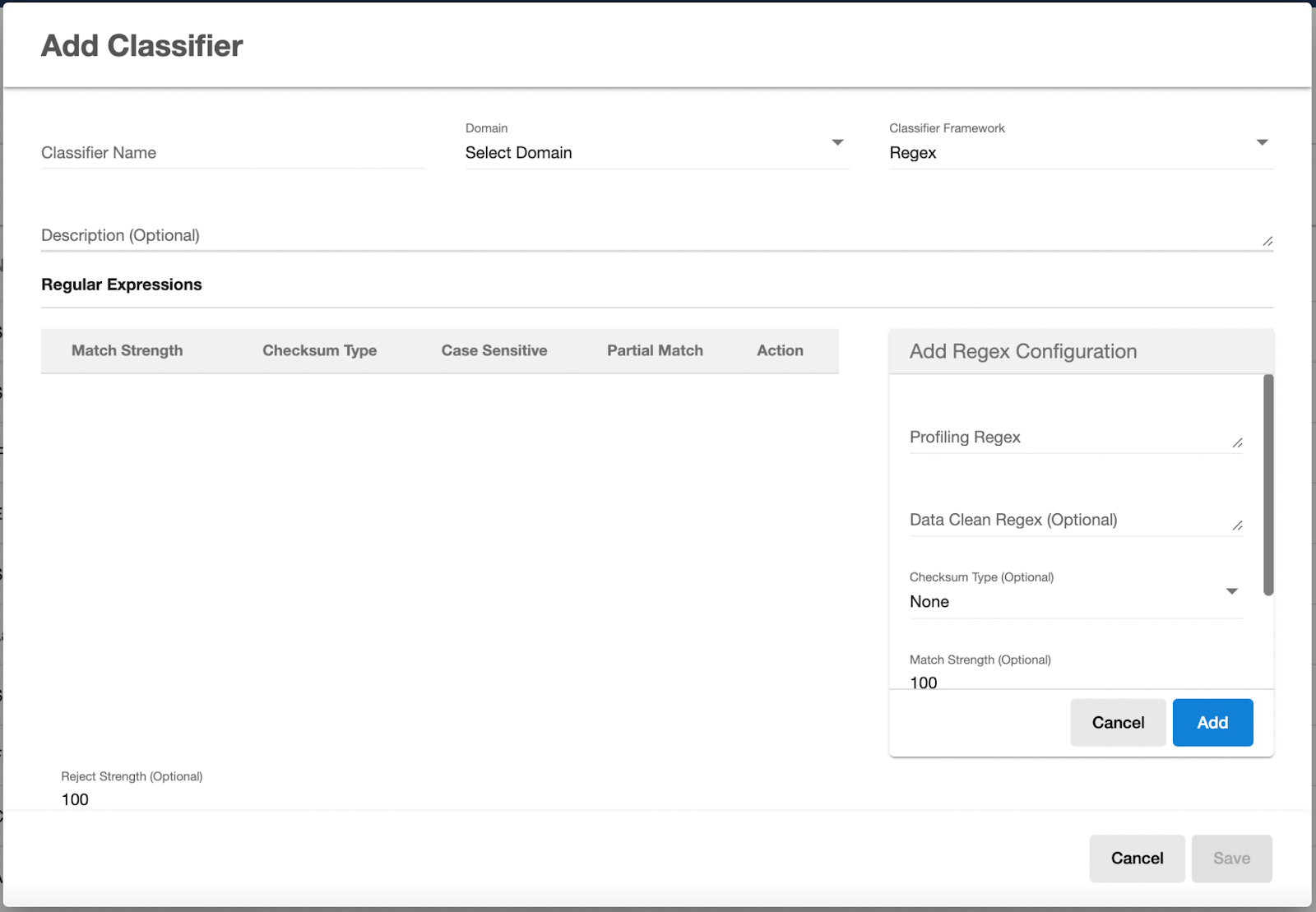Click the Data Clean Regex resize handle
The height and width of the screenshot is (912, 1316).
1237,525
